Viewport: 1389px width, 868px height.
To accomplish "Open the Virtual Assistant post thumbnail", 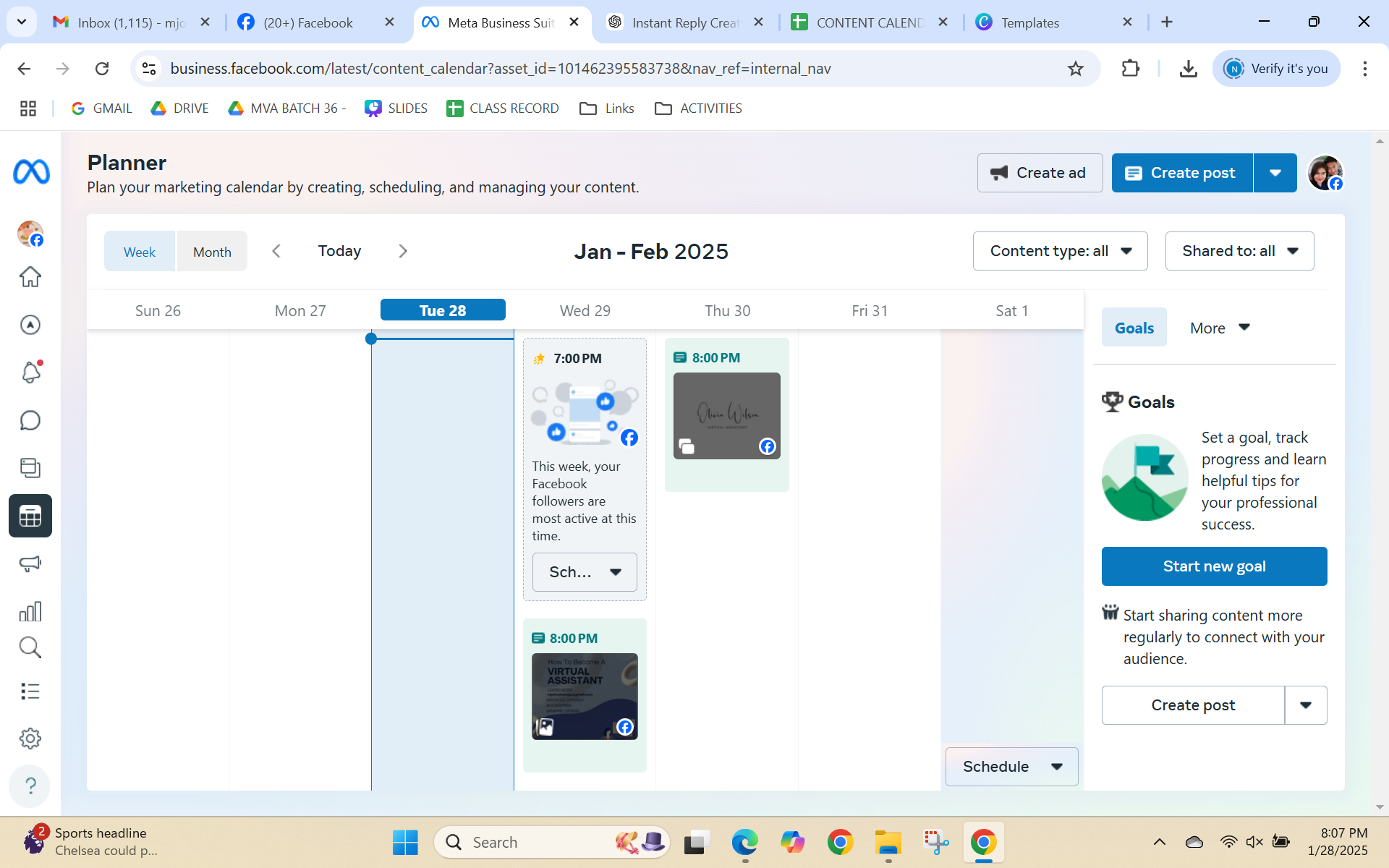I will point(585,696).
